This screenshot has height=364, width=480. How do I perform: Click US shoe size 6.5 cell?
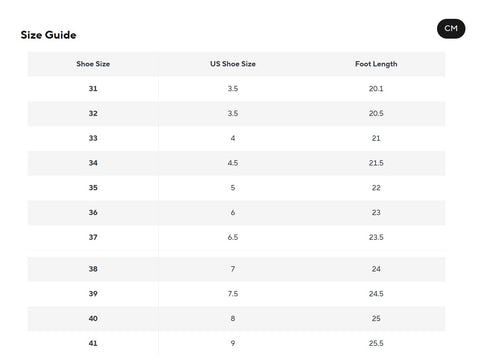point(233,237)
